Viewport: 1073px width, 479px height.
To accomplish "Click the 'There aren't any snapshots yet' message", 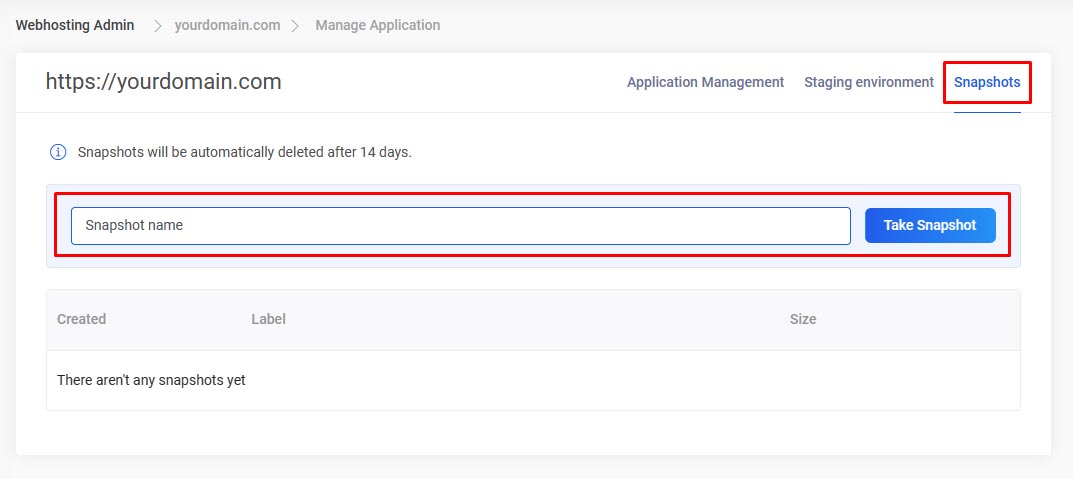I will point(151,380).
